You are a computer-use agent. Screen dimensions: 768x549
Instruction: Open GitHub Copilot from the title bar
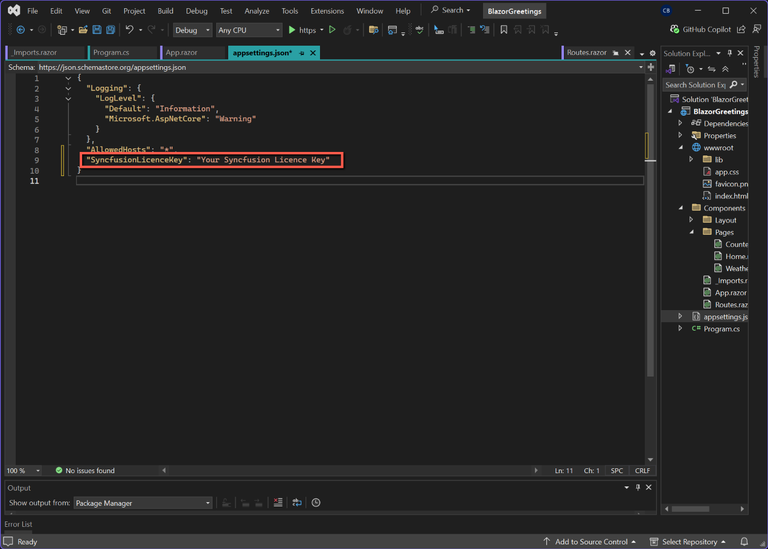pyautogui.click(x=700, y=30)
